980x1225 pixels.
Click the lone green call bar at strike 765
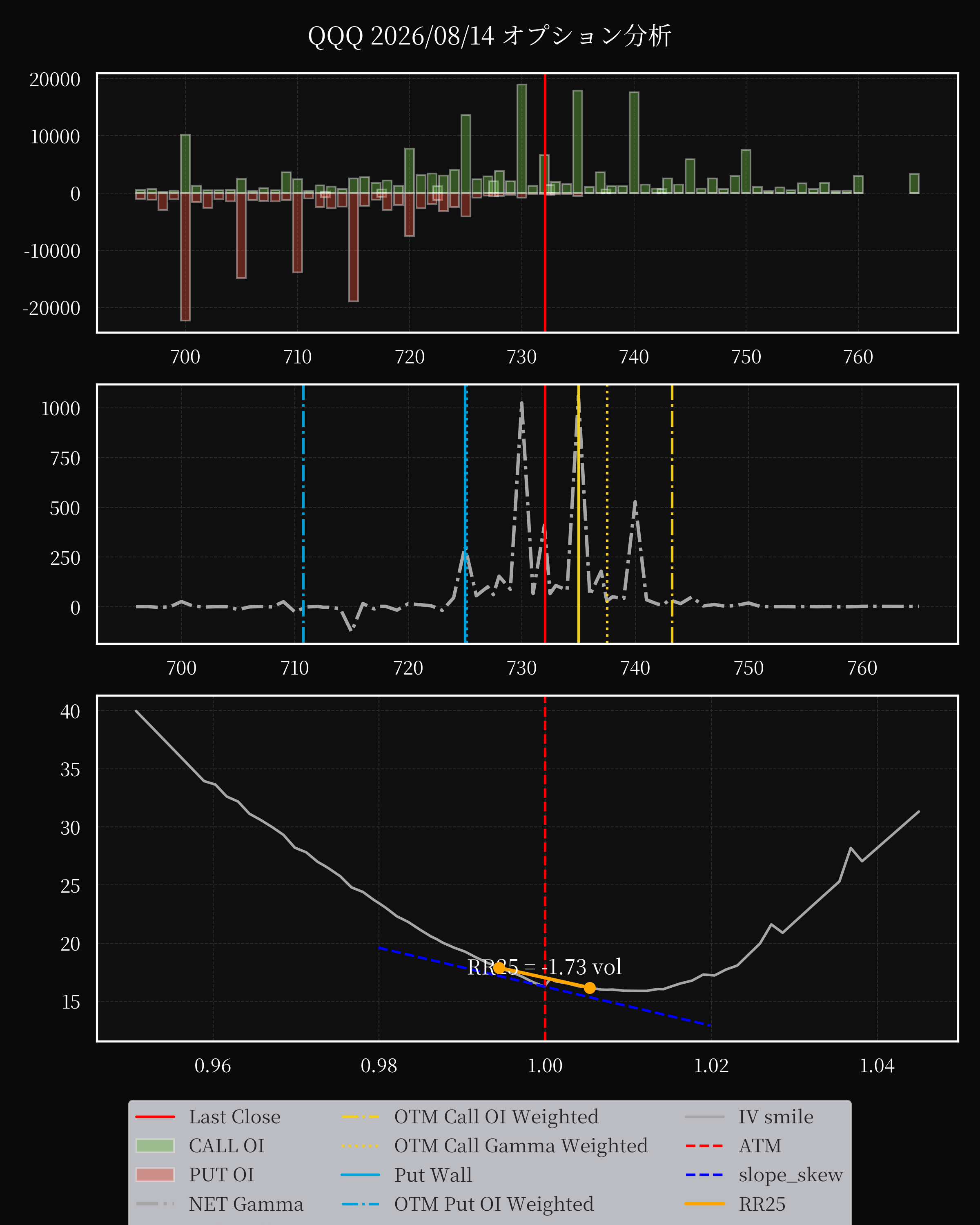[914, 183]
